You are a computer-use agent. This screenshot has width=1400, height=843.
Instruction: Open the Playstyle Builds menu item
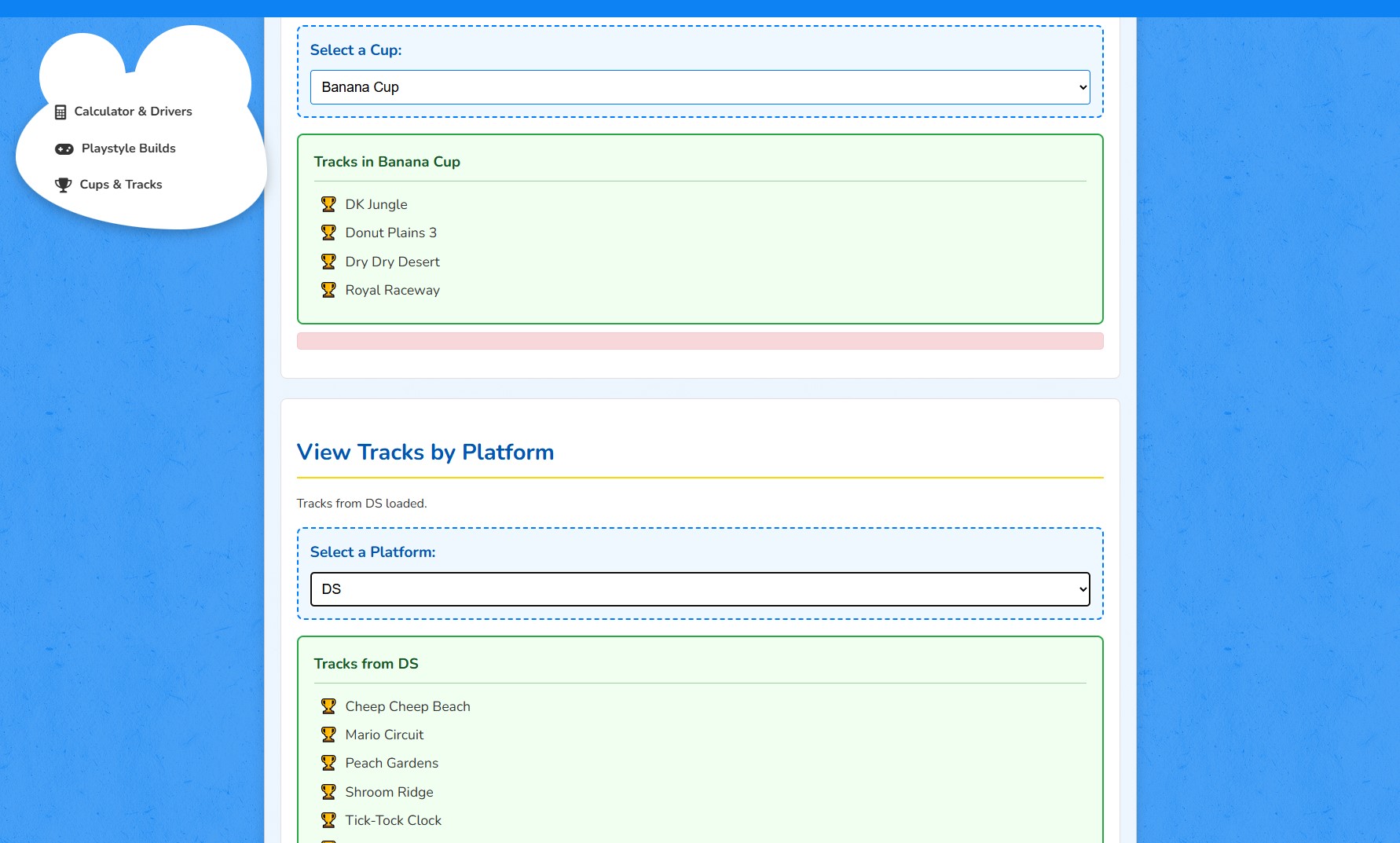click(x=128, y=148)
